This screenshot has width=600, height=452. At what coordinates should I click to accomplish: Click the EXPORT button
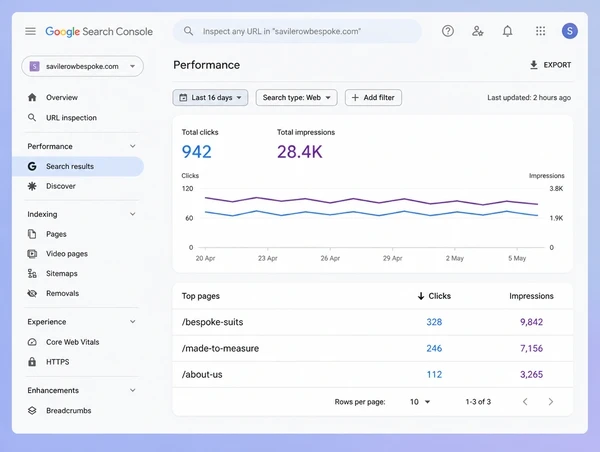click(x=550, y=65)
